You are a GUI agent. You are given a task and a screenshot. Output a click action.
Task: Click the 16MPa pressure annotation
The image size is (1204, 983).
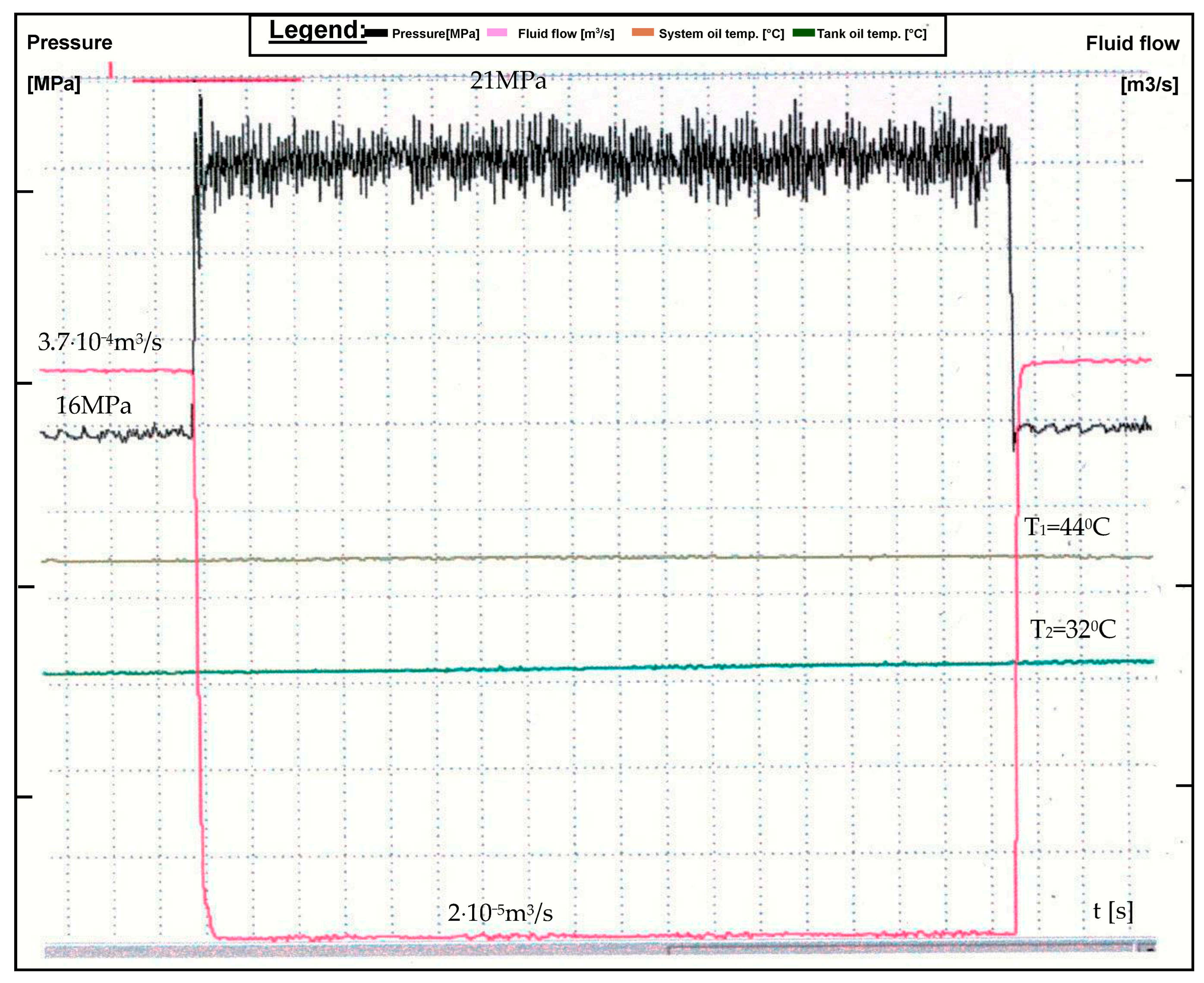(94, 405)
